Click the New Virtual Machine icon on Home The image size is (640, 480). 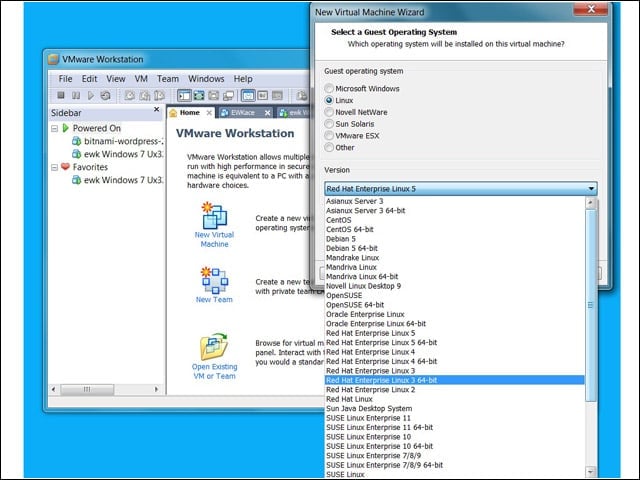(214, 215)
